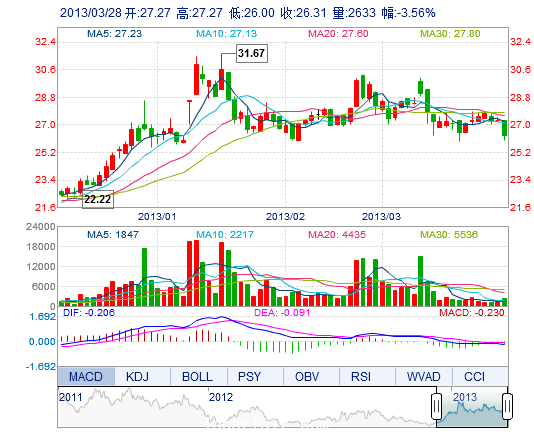Click the DEA: -0.091 value
534x434 pixels.
(x=282, y=312)
